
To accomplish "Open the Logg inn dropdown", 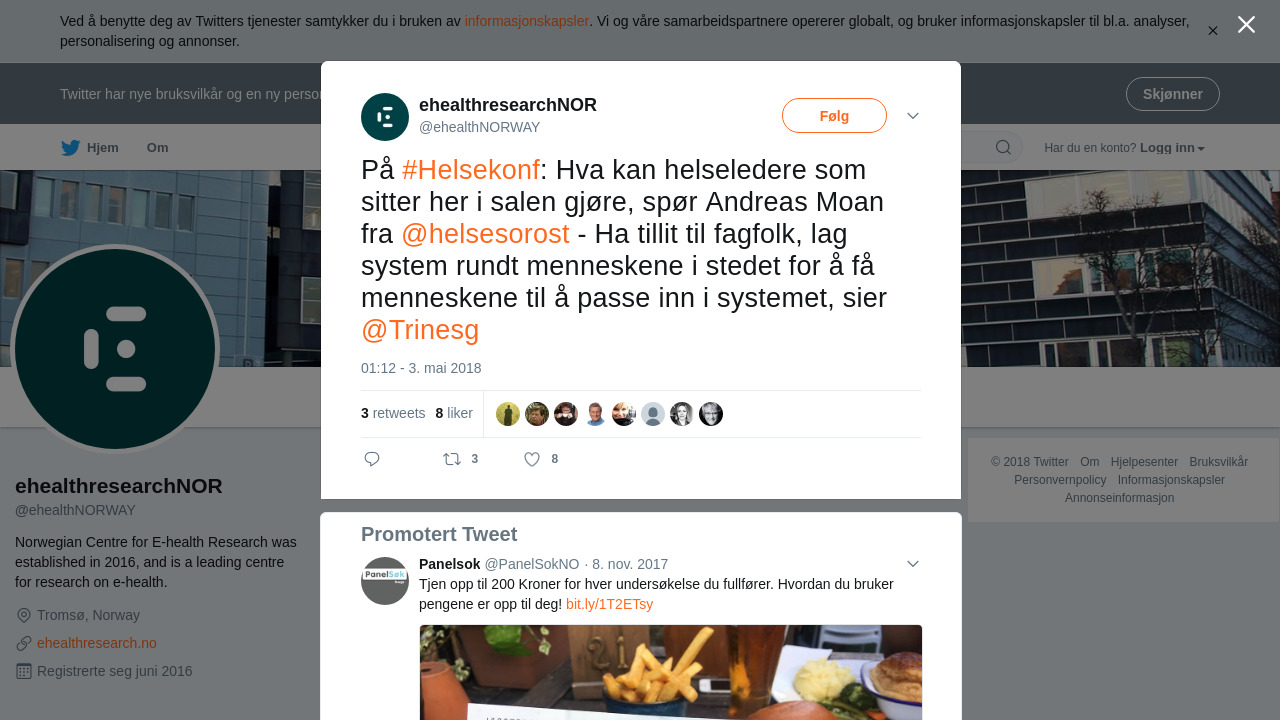I will pos(1172,148).
